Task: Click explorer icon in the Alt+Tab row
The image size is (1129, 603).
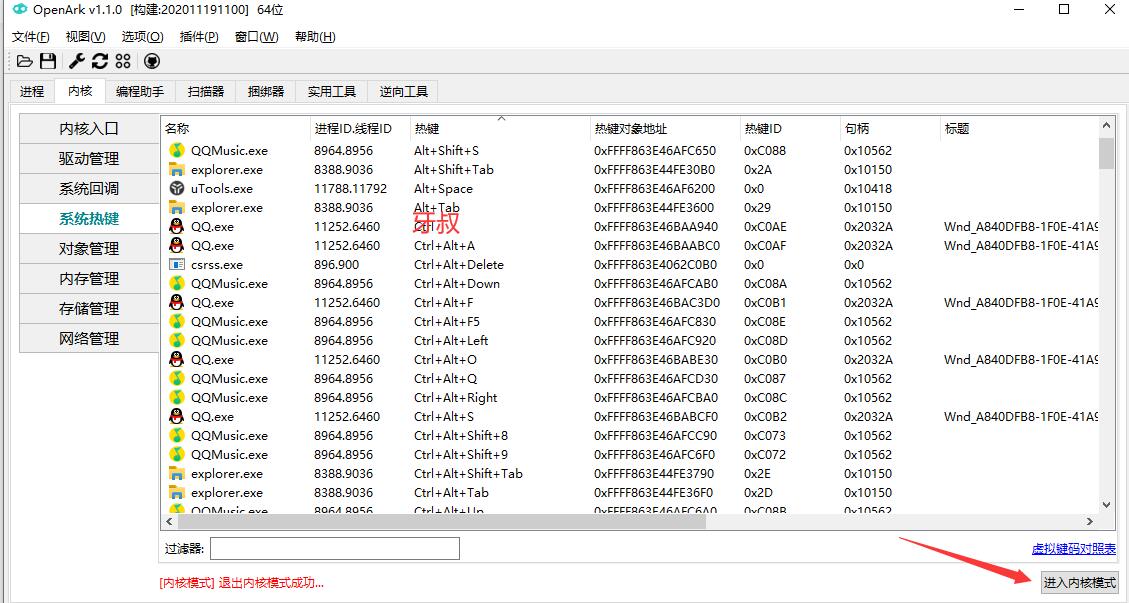Action: click(x=176, y=207)
